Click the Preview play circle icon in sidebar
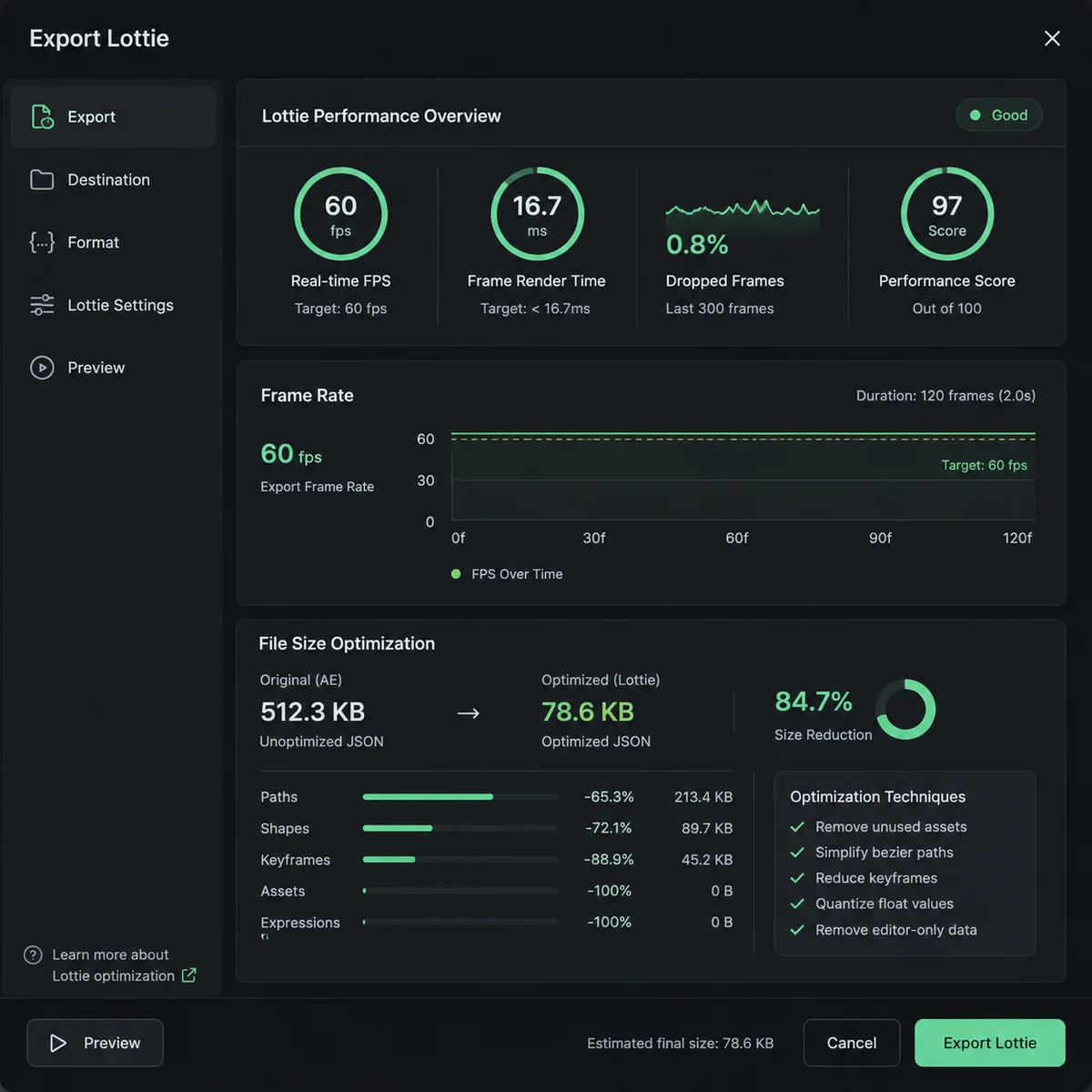Viewport: 1092px width, 1092px height. coord(42,368)
